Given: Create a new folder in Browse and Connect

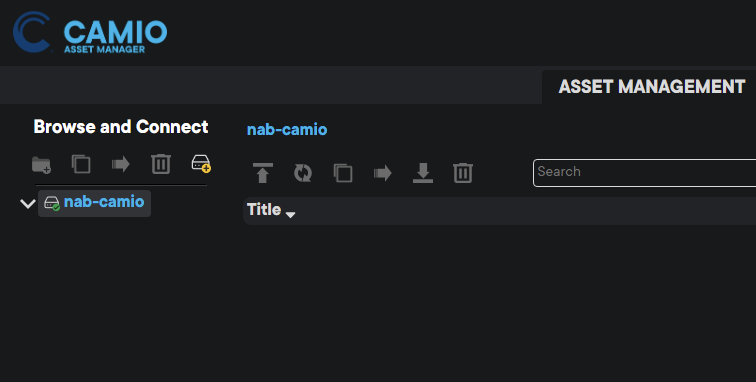Looking at the screenshot, I should point(41,164).
